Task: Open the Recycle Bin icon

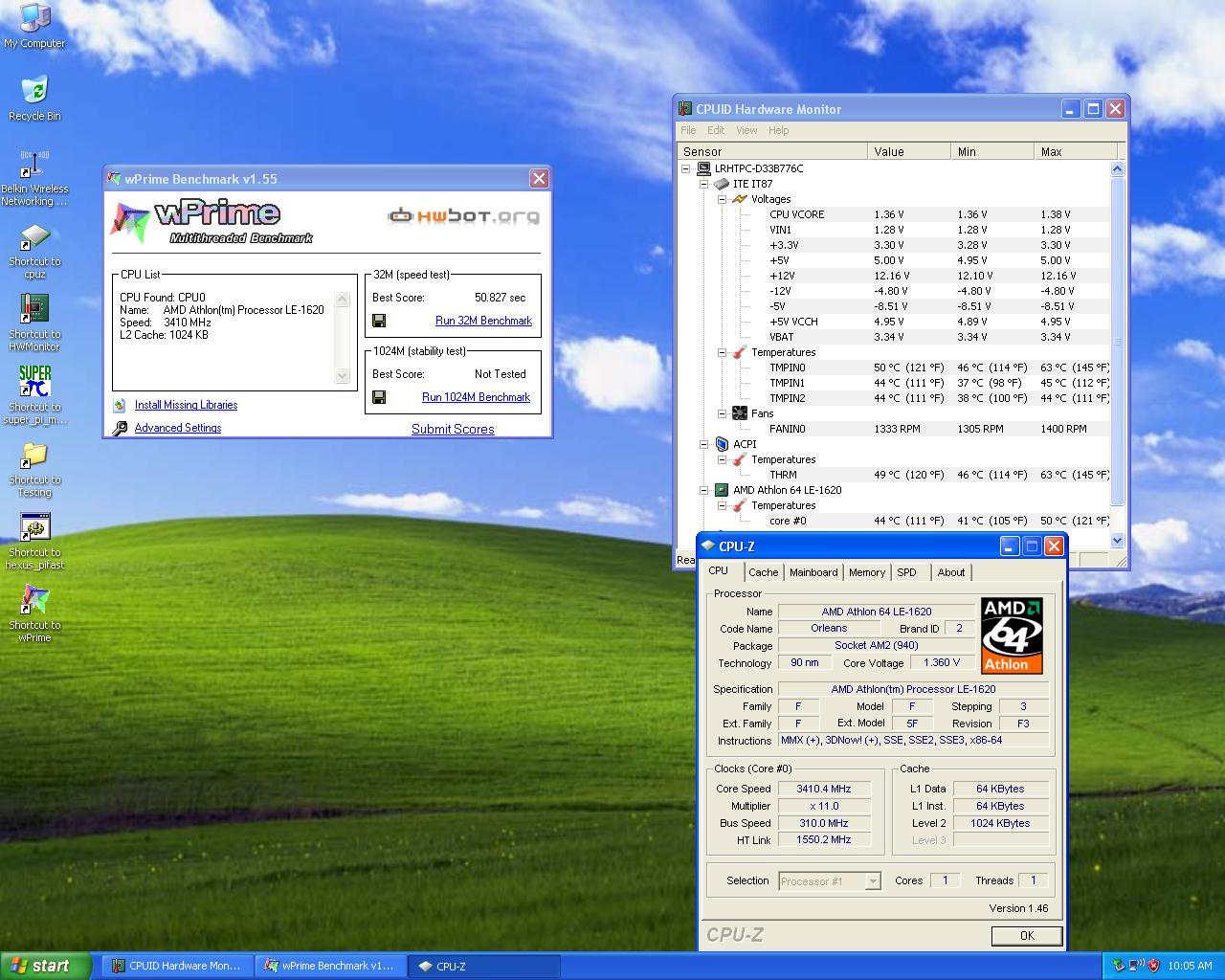Action: pyautogui.click(x=34, y=99)
